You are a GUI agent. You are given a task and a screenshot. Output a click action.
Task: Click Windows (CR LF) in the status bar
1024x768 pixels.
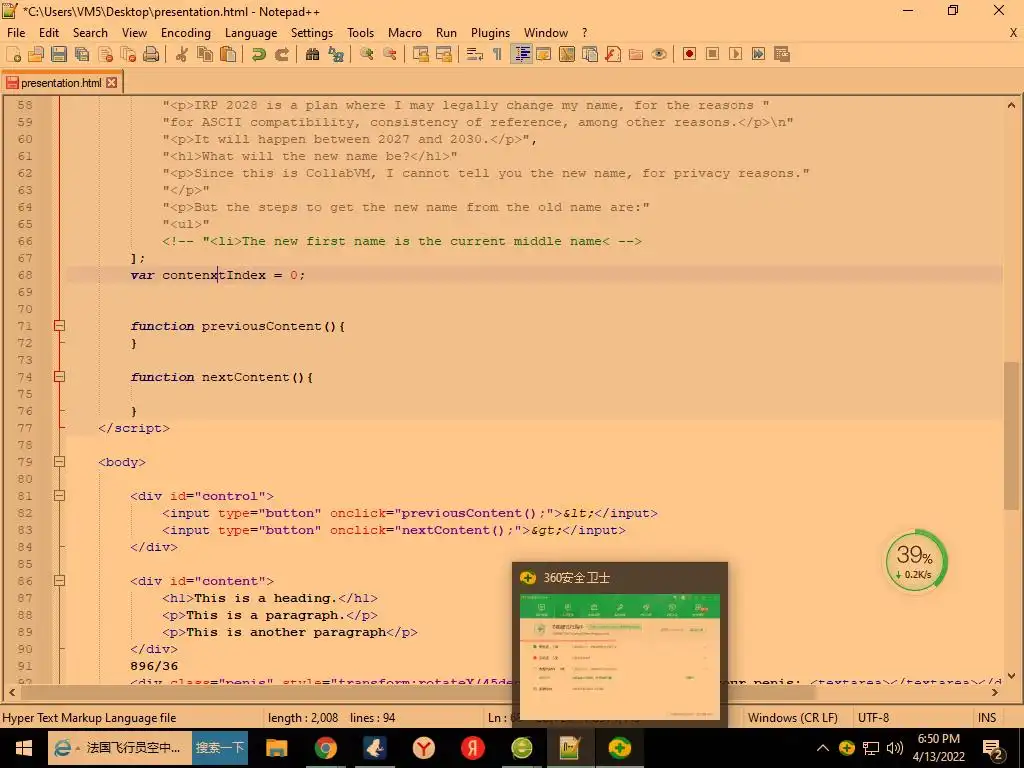click(x=792, y=718)
